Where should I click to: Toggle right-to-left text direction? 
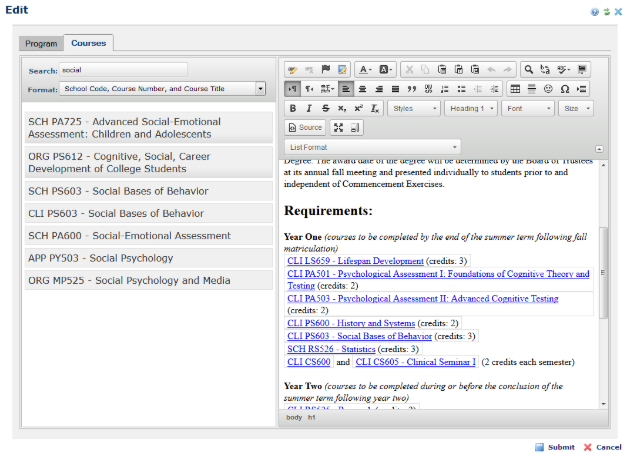click(x=309, y=89)
